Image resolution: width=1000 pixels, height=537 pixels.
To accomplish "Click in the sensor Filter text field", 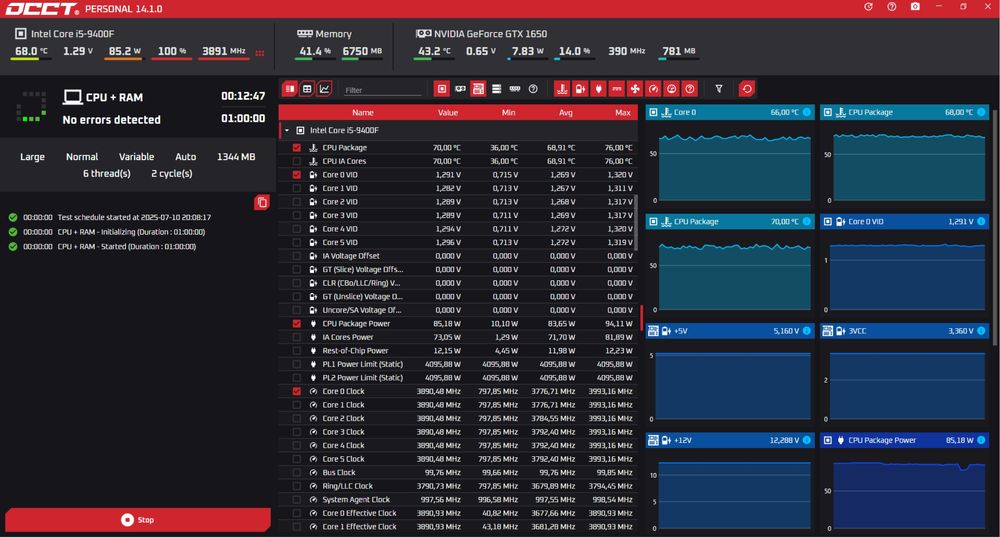I will click(x=382, y=90).
